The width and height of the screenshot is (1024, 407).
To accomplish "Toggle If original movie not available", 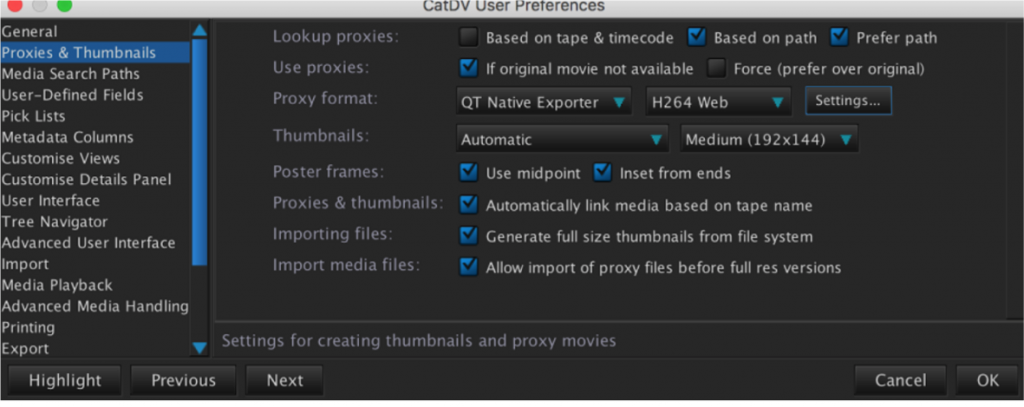I will tap(469, 68).
